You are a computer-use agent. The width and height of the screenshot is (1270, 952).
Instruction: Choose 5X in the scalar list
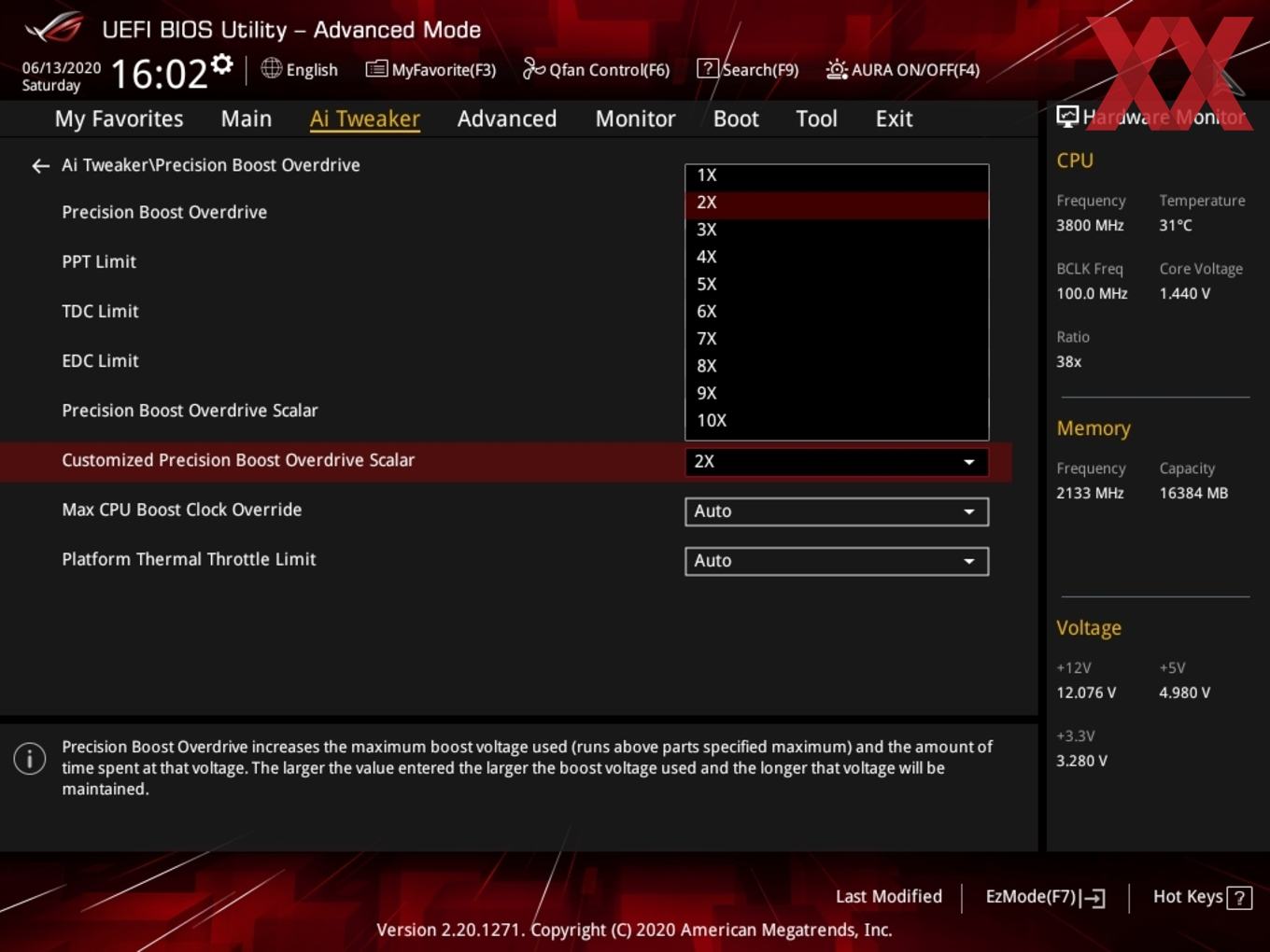pyautogui.click(x=837, y=284)
